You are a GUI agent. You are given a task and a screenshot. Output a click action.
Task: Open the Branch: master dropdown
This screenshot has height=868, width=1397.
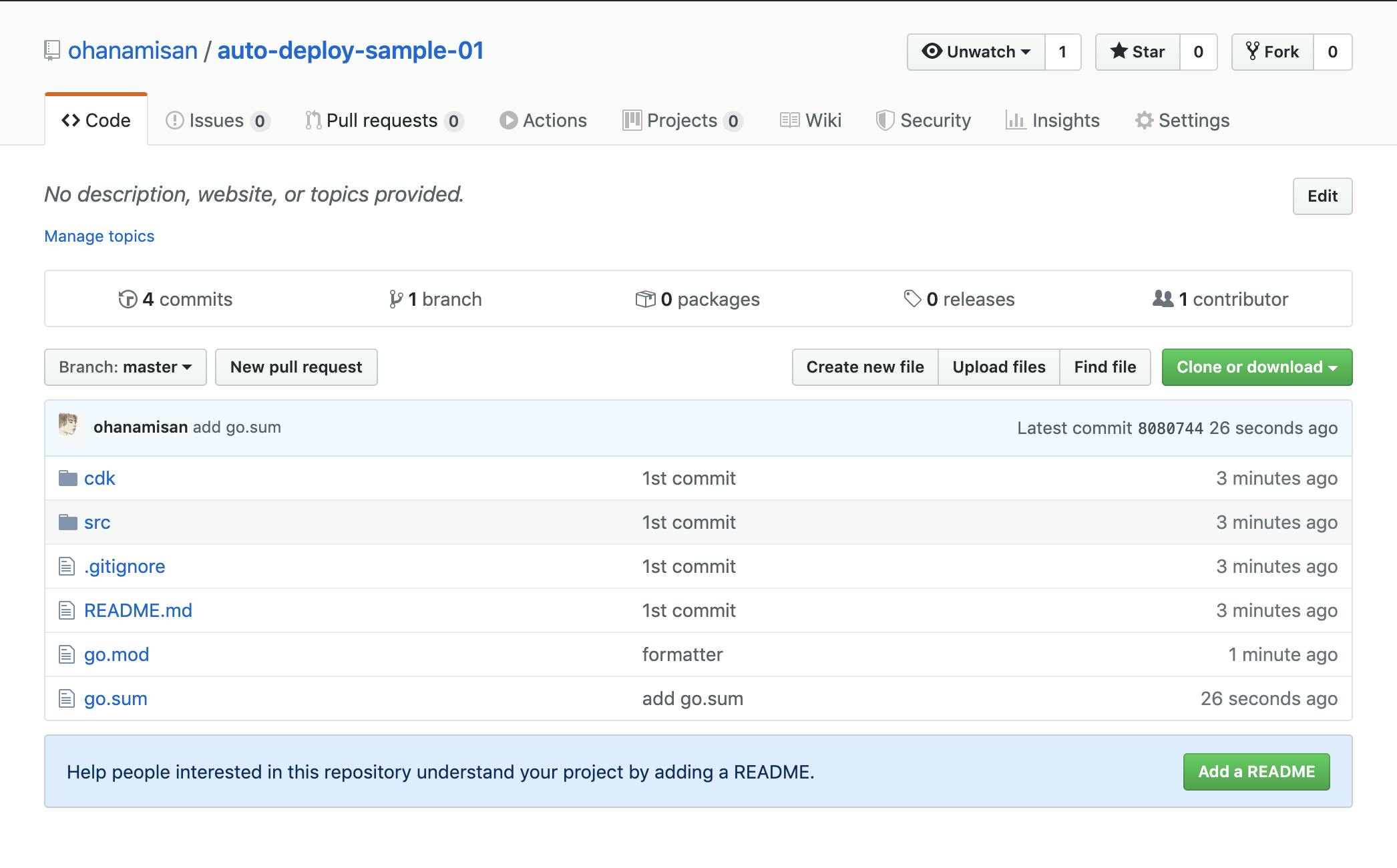[126, 367]
